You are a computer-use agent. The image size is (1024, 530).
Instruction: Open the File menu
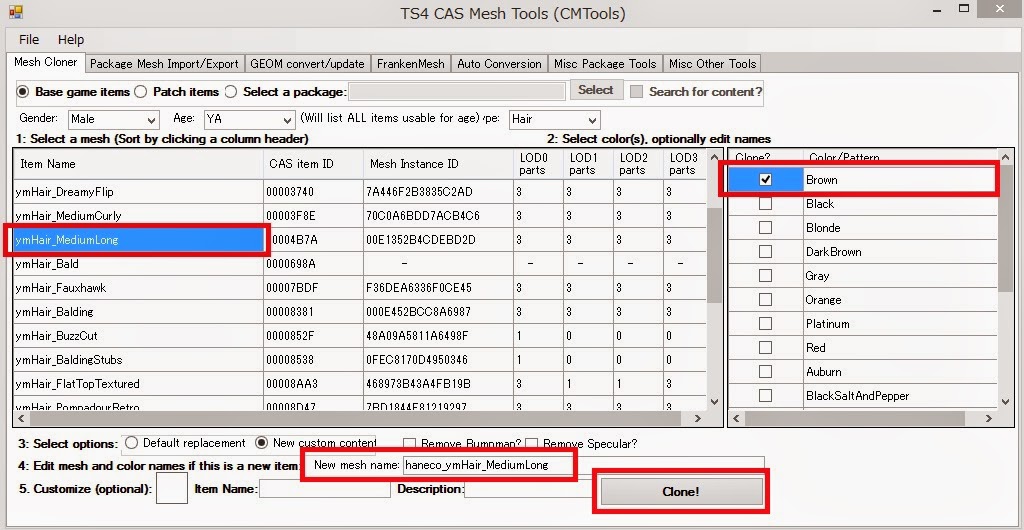(29, 40)
